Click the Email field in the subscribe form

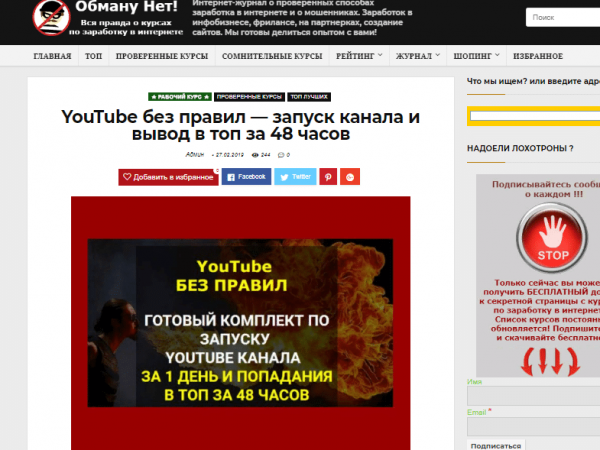pyautogui.click(x=533, y=427)
